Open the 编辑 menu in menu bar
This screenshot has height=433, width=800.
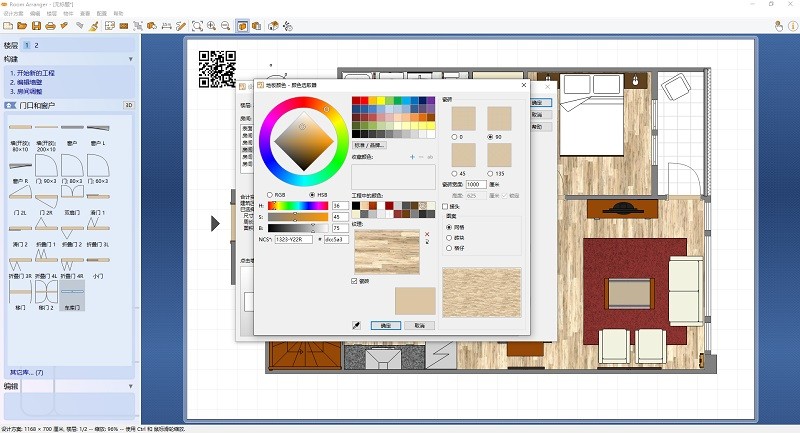coord(35,13)
